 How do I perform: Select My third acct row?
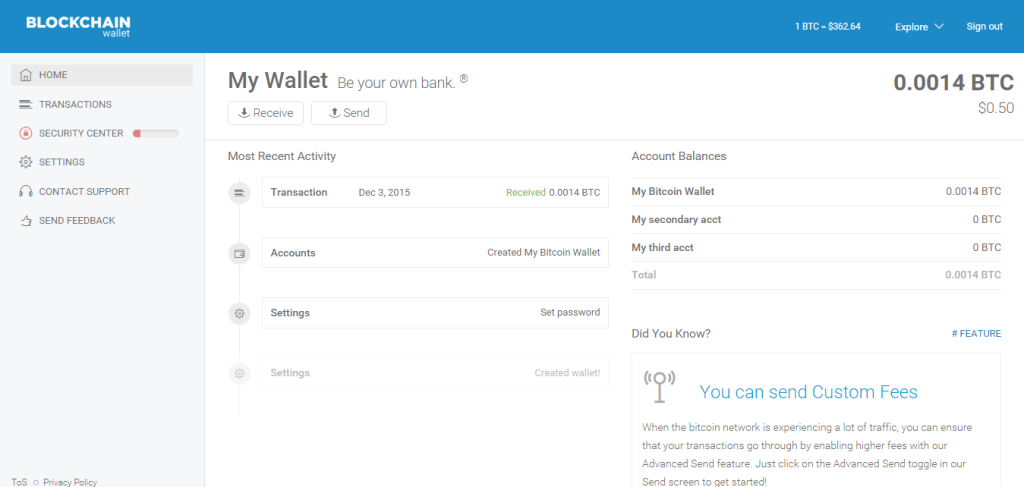coord(816,248)
